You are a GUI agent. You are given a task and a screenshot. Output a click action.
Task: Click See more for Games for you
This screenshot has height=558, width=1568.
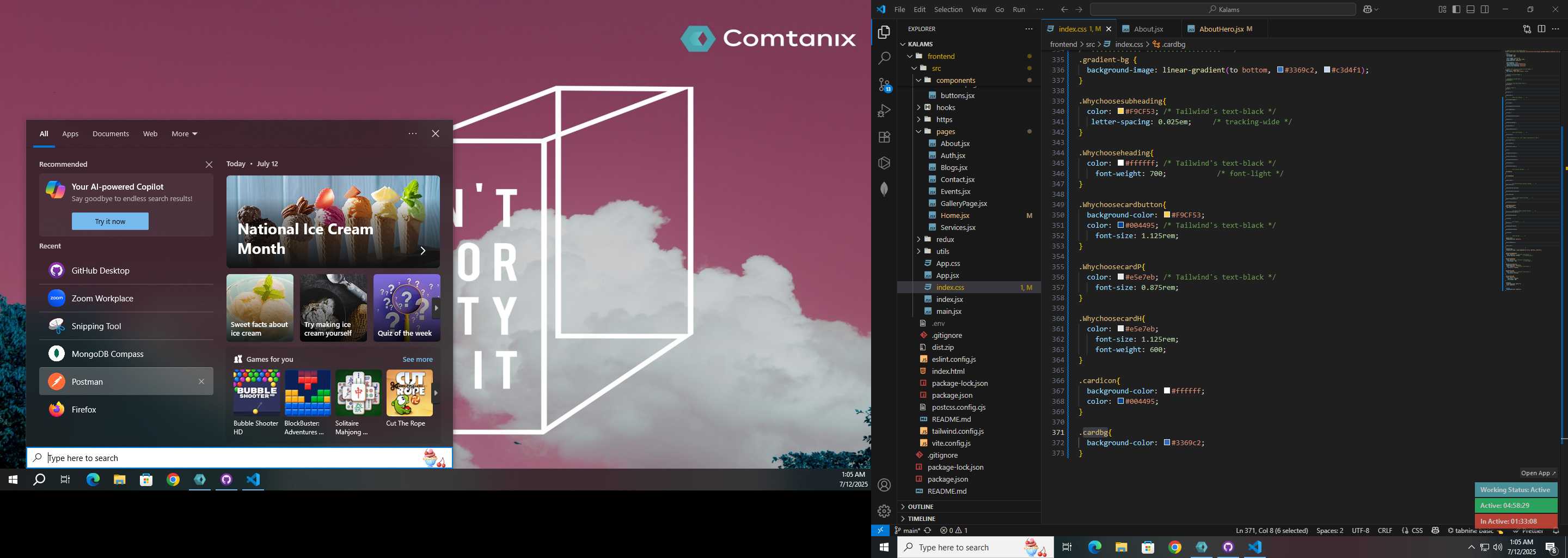coord(418,360)
